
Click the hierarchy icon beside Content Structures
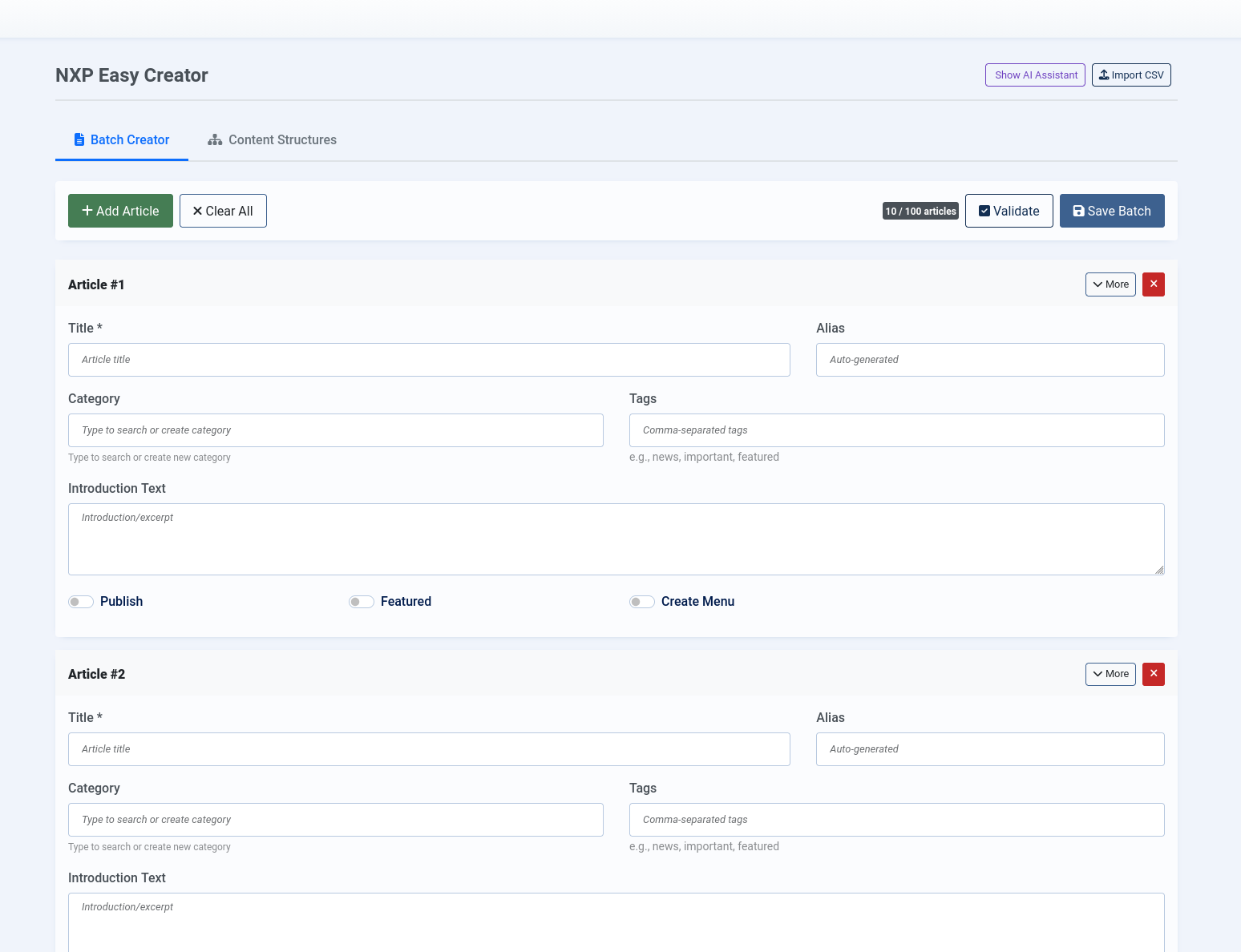point(215,139)
